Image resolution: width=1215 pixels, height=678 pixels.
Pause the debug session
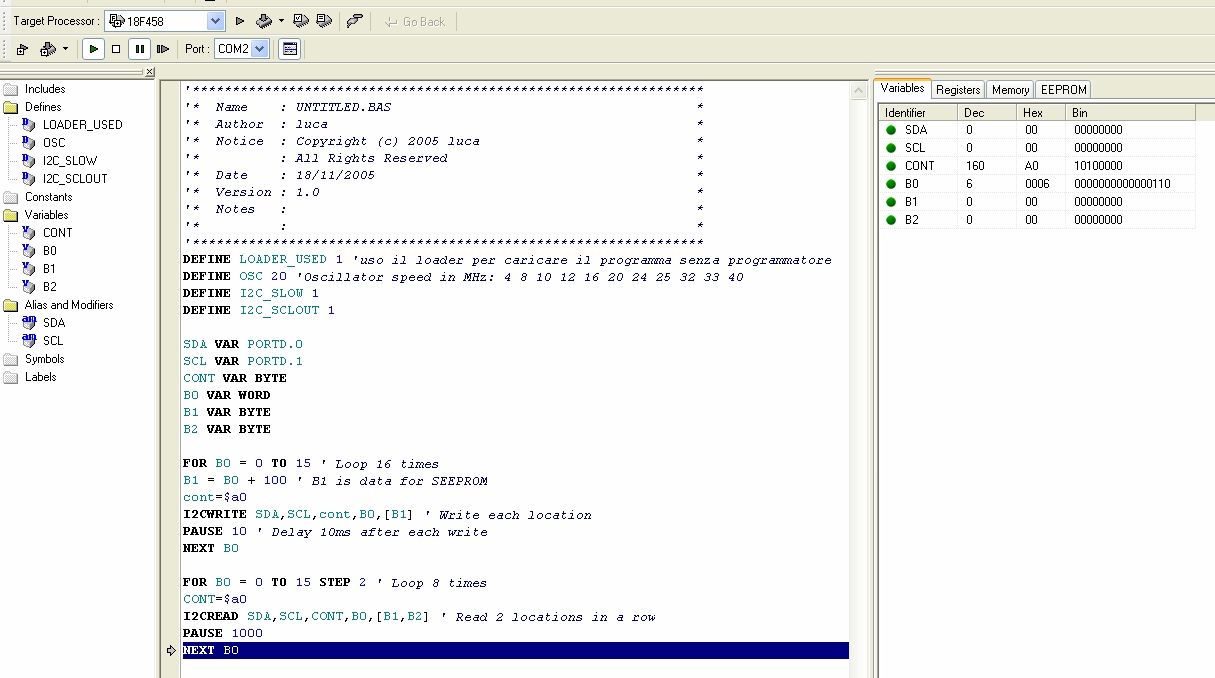pos(139,49)
